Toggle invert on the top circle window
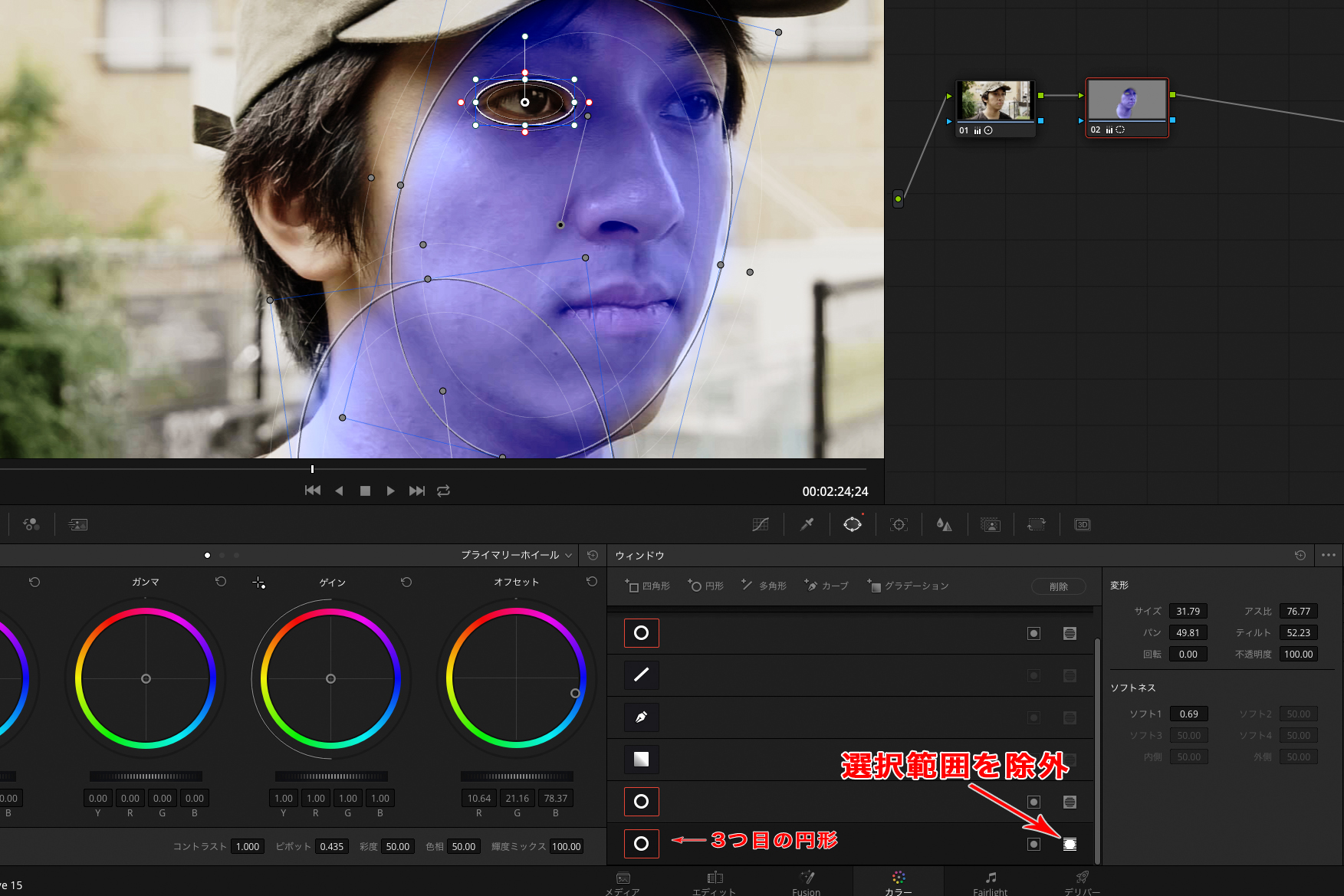The image size is (1344, 896). [x=1033, y=633]
